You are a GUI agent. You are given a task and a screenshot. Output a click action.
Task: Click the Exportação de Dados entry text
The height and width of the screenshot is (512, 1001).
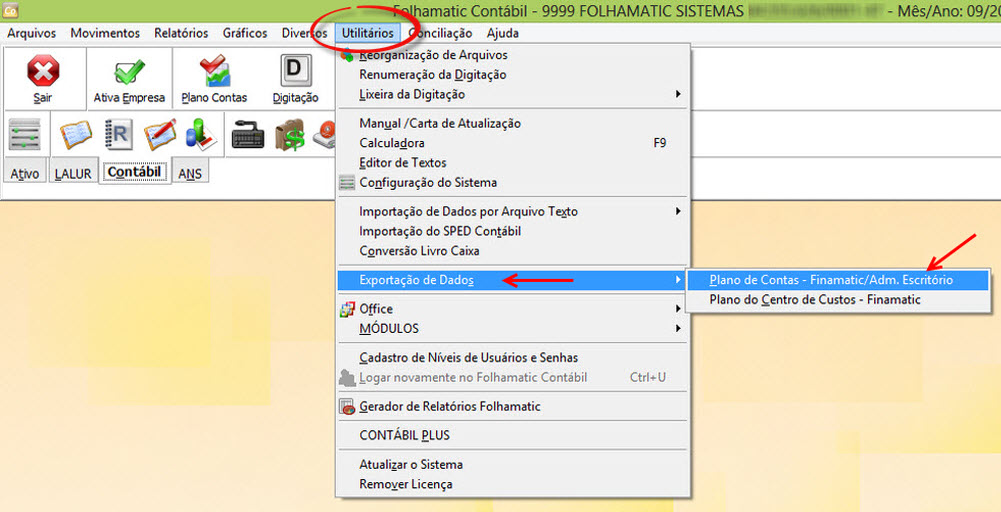(x=417, y=280)
